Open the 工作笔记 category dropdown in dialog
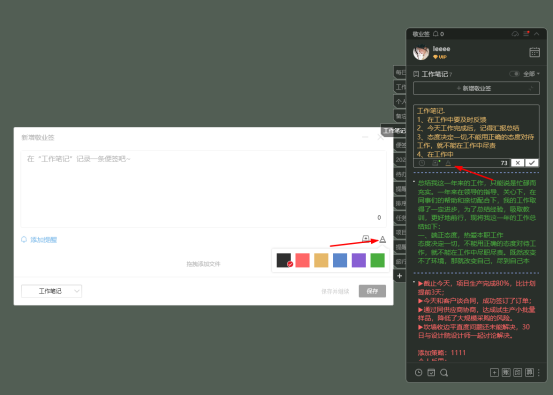The width and height of the screenshot is (553, 395). click(51, 291)
